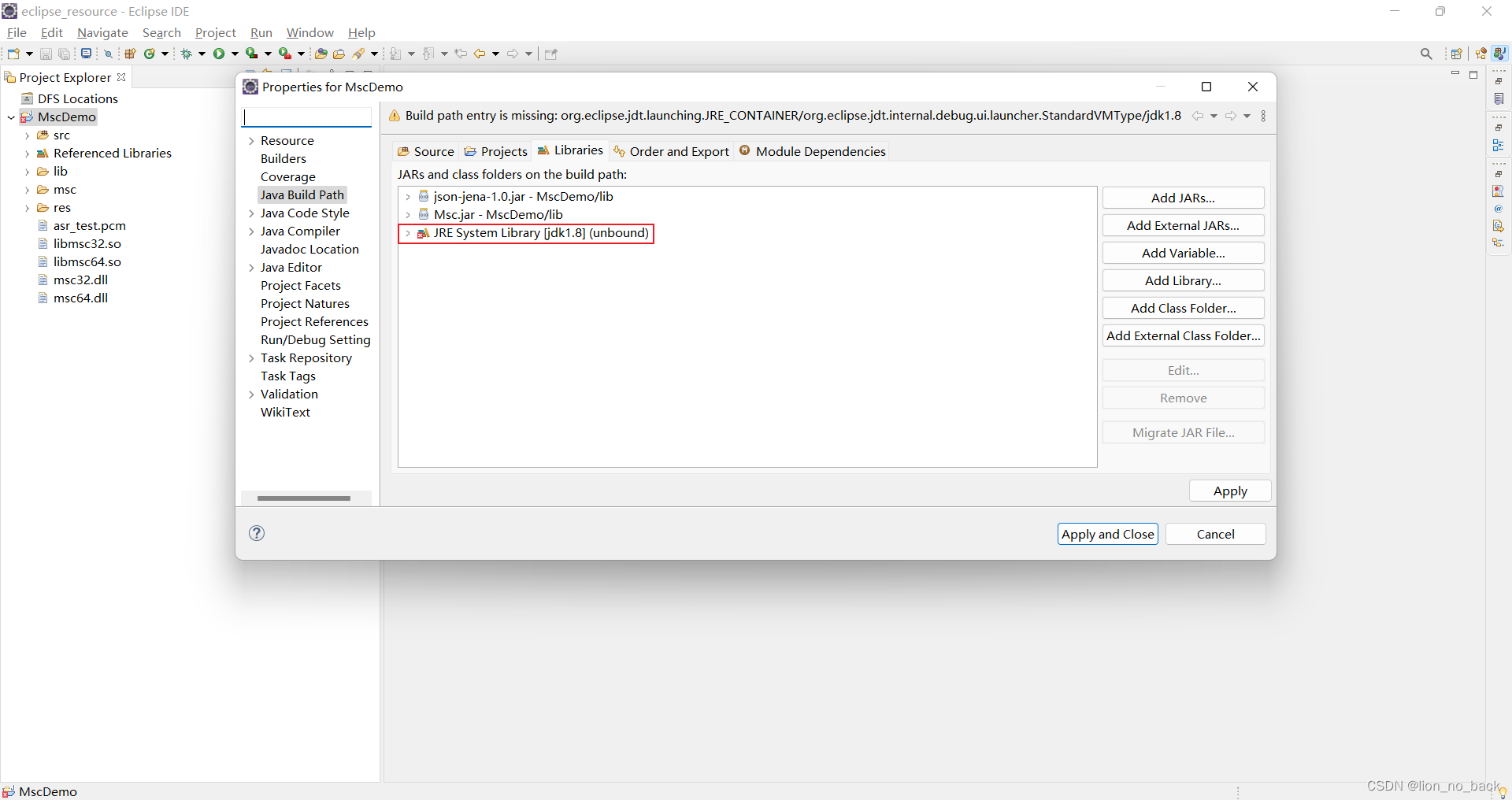
Task: Click the green Run icon in toolbar
Action: pyautogui.click(x=219, y=54)
